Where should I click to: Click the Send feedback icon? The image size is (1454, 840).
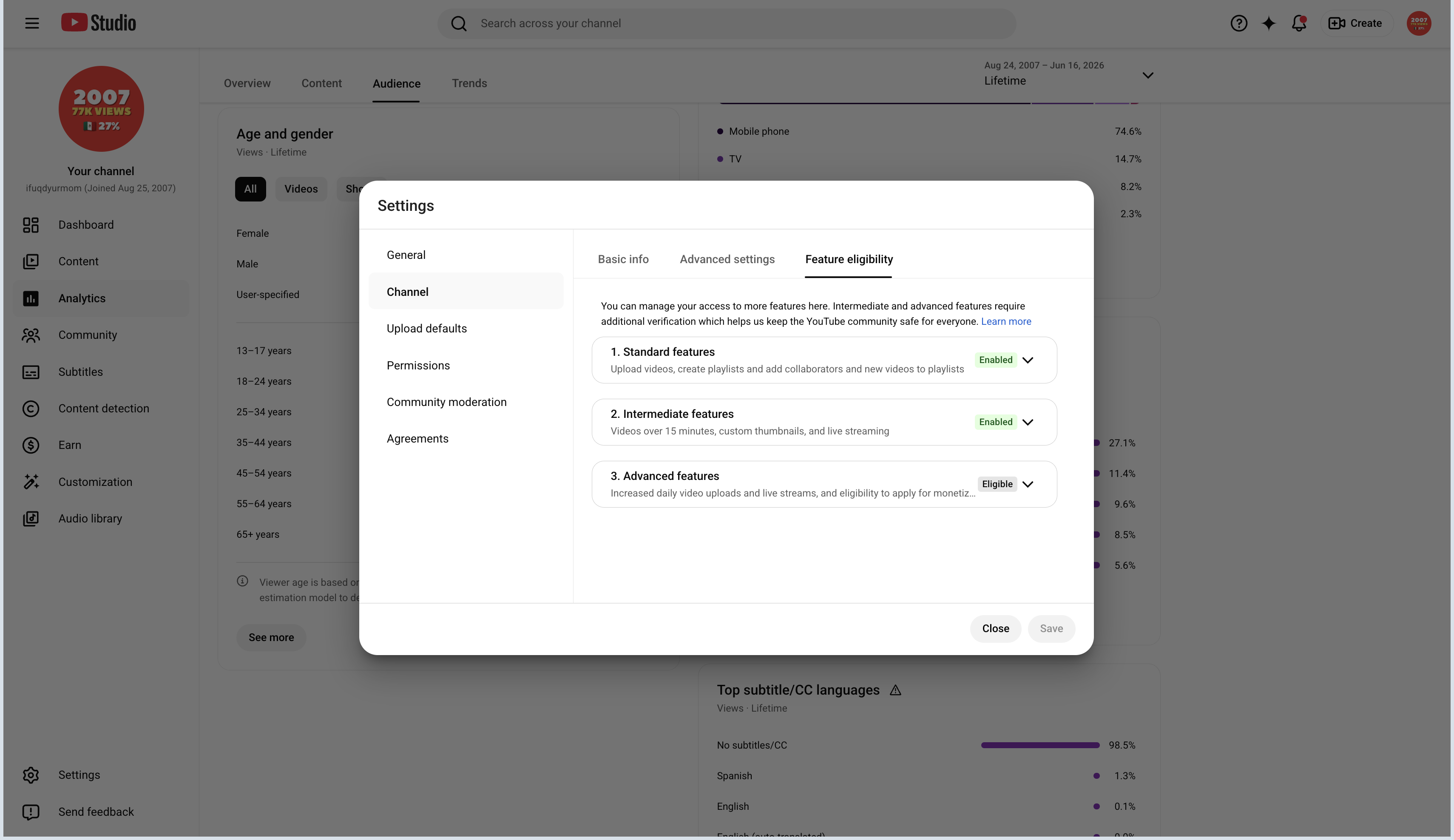(x=31, y=812)
